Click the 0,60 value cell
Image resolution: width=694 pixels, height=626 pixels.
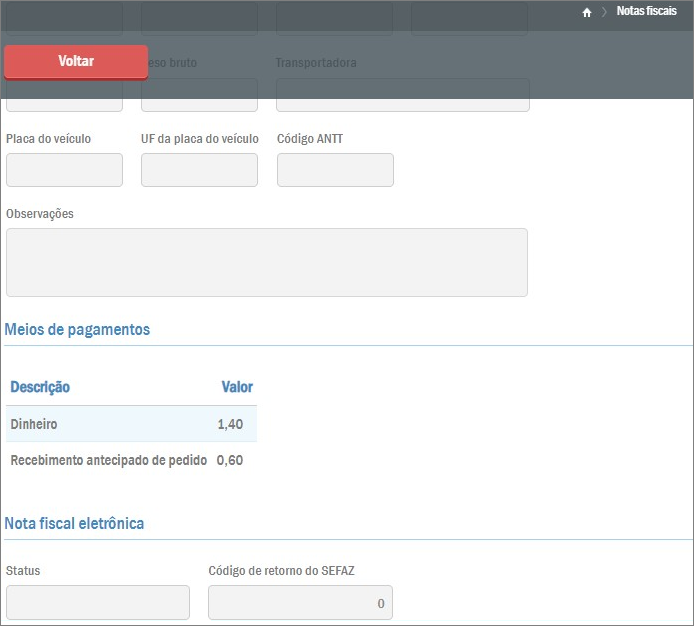click(230, 461)
